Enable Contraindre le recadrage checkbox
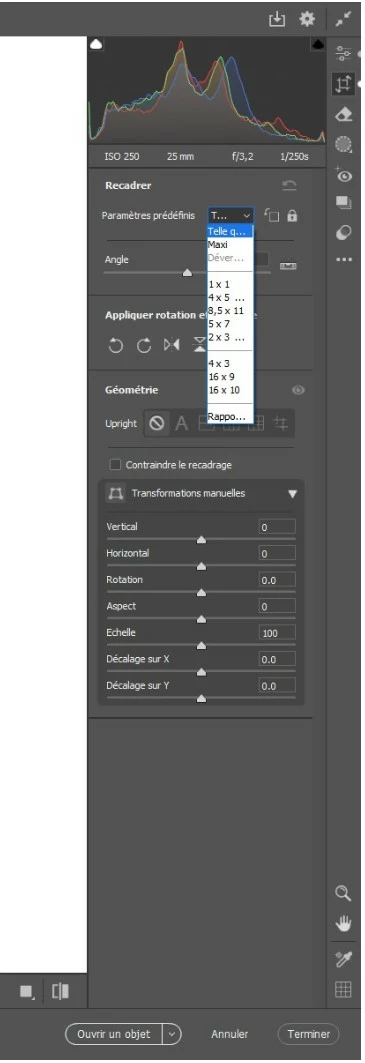Viewport: 365px width, 1063px height. (x=115, y=465)
